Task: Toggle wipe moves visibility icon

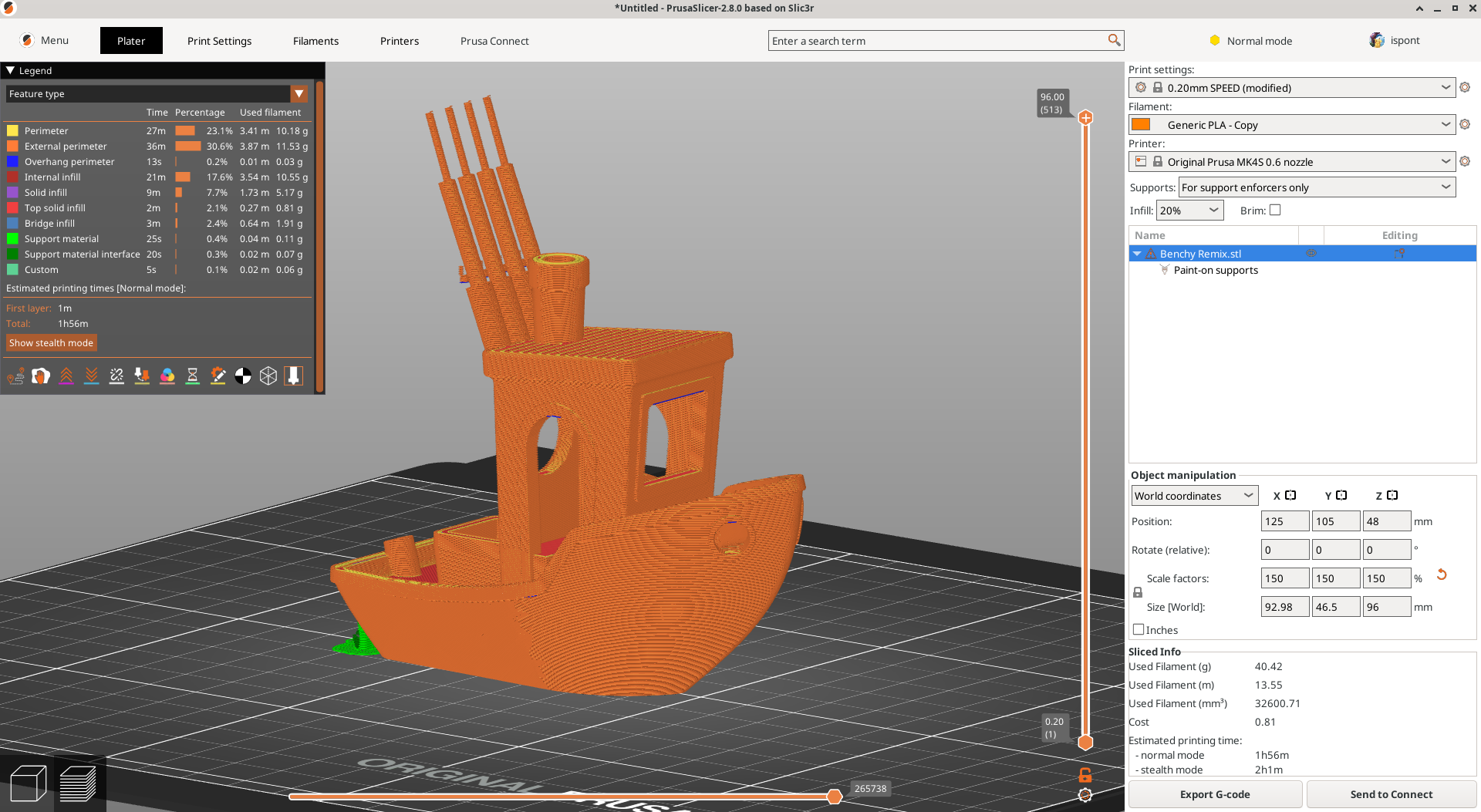Action: [x=41, y=376]
